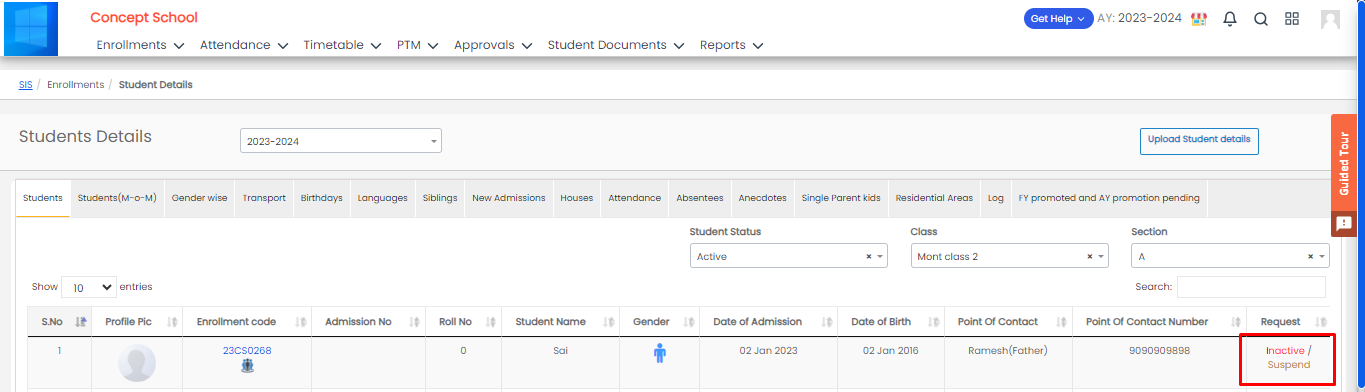Screen dimensions: 1365x392
Task: Sort table by Student Name column
Action: 550,322
